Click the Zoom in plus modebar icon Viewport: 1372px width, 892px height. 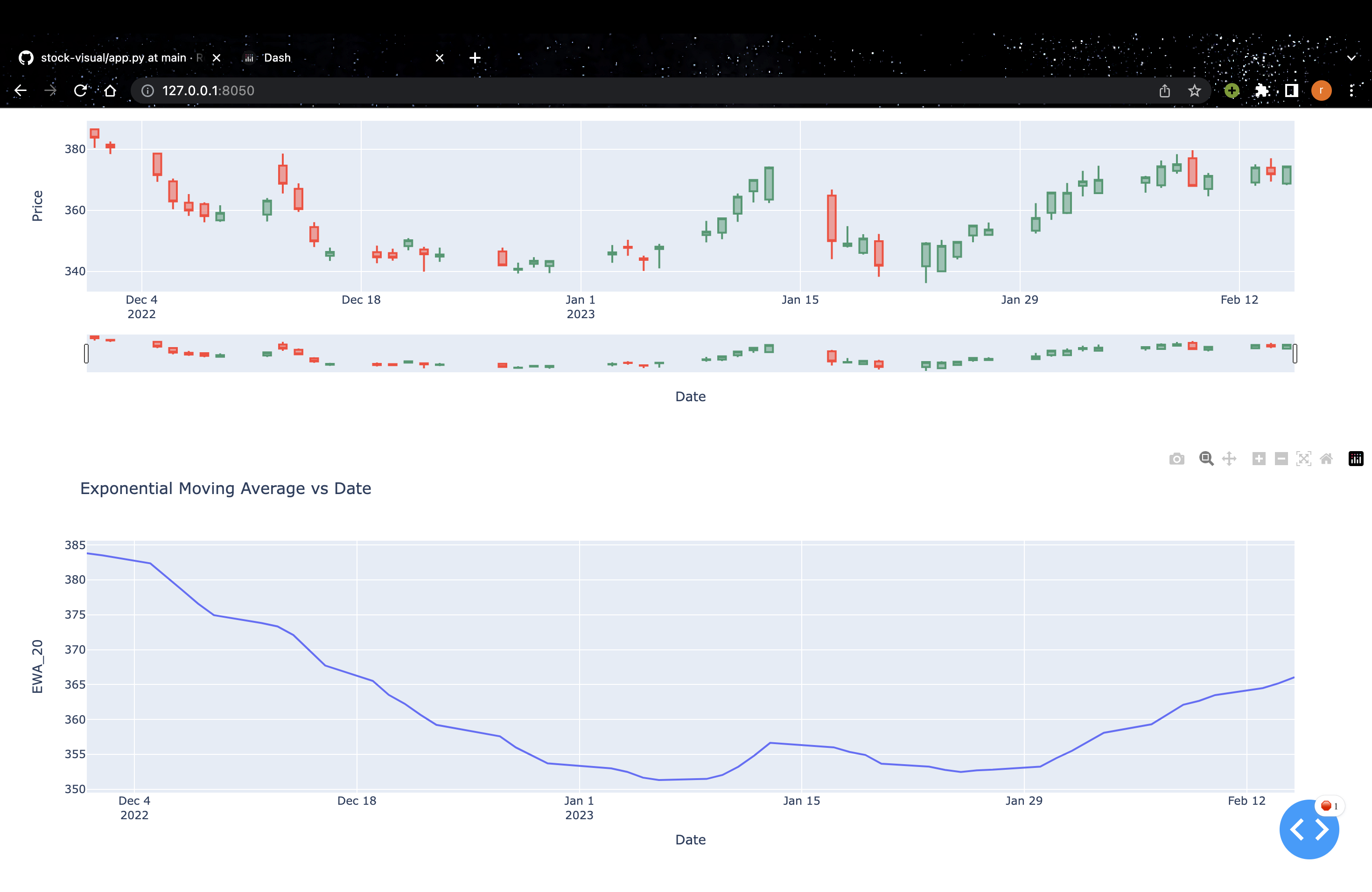point(1259,459)
